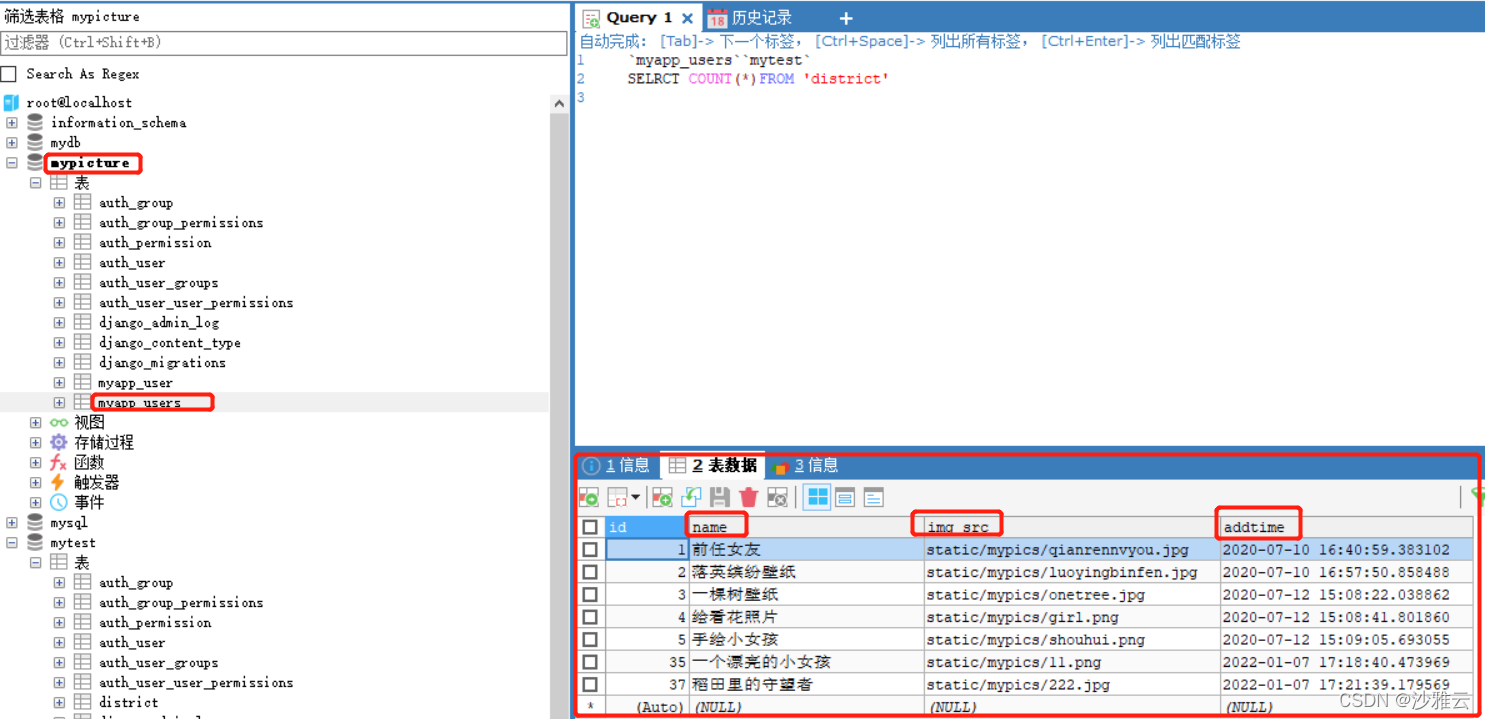Check the row checkbox for id 3
The width and height of the screenshot is (1485, 719).
tap(590, 594)
